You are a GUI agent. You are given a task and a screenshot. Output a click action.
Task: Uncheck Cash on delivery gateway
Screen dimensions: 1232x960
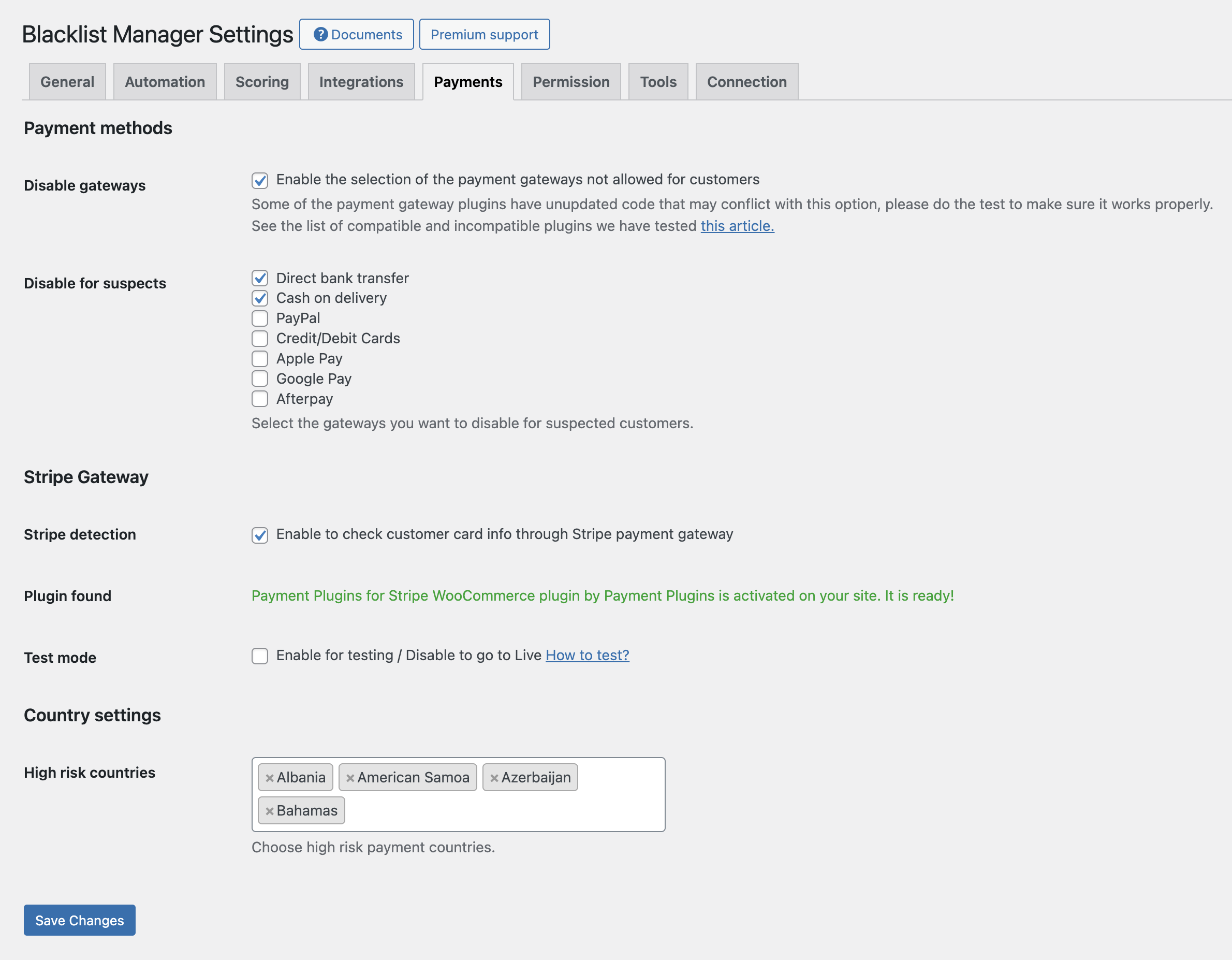[x=259, y=298]
